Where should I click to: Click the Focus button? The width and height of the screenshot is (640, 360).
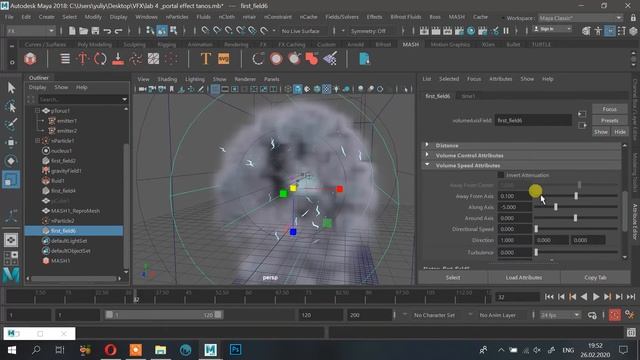point(610,109)
